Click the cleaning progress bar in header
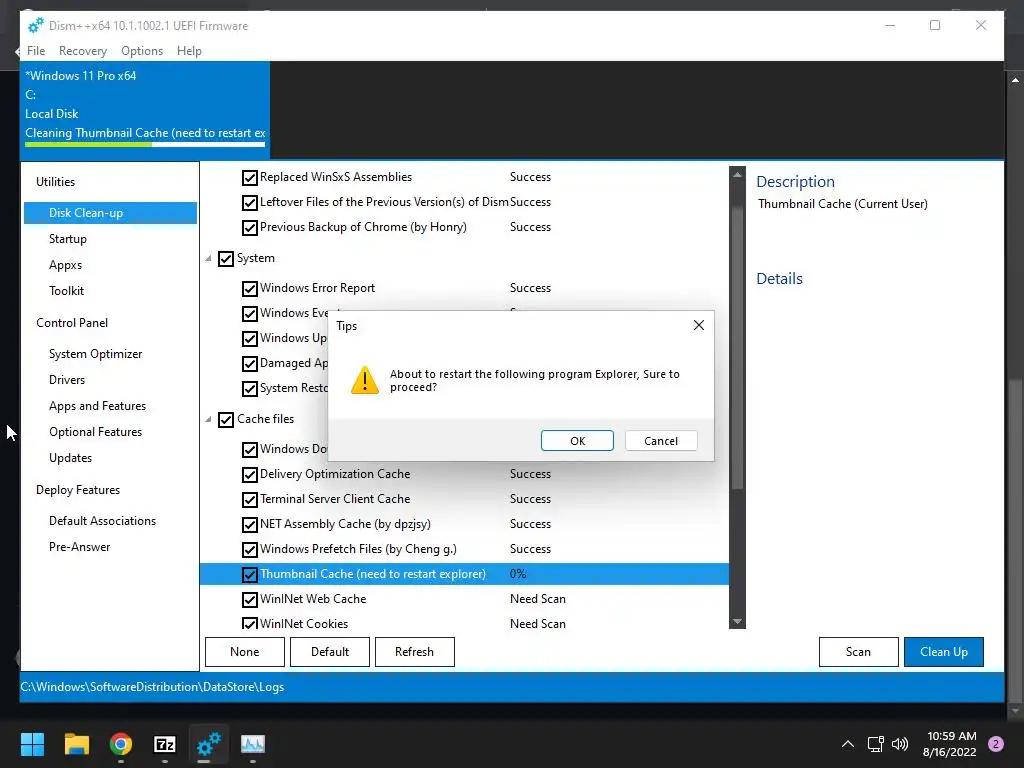Image resolution: width=1024 pixels, height=768 pixels. pos(145,144)
